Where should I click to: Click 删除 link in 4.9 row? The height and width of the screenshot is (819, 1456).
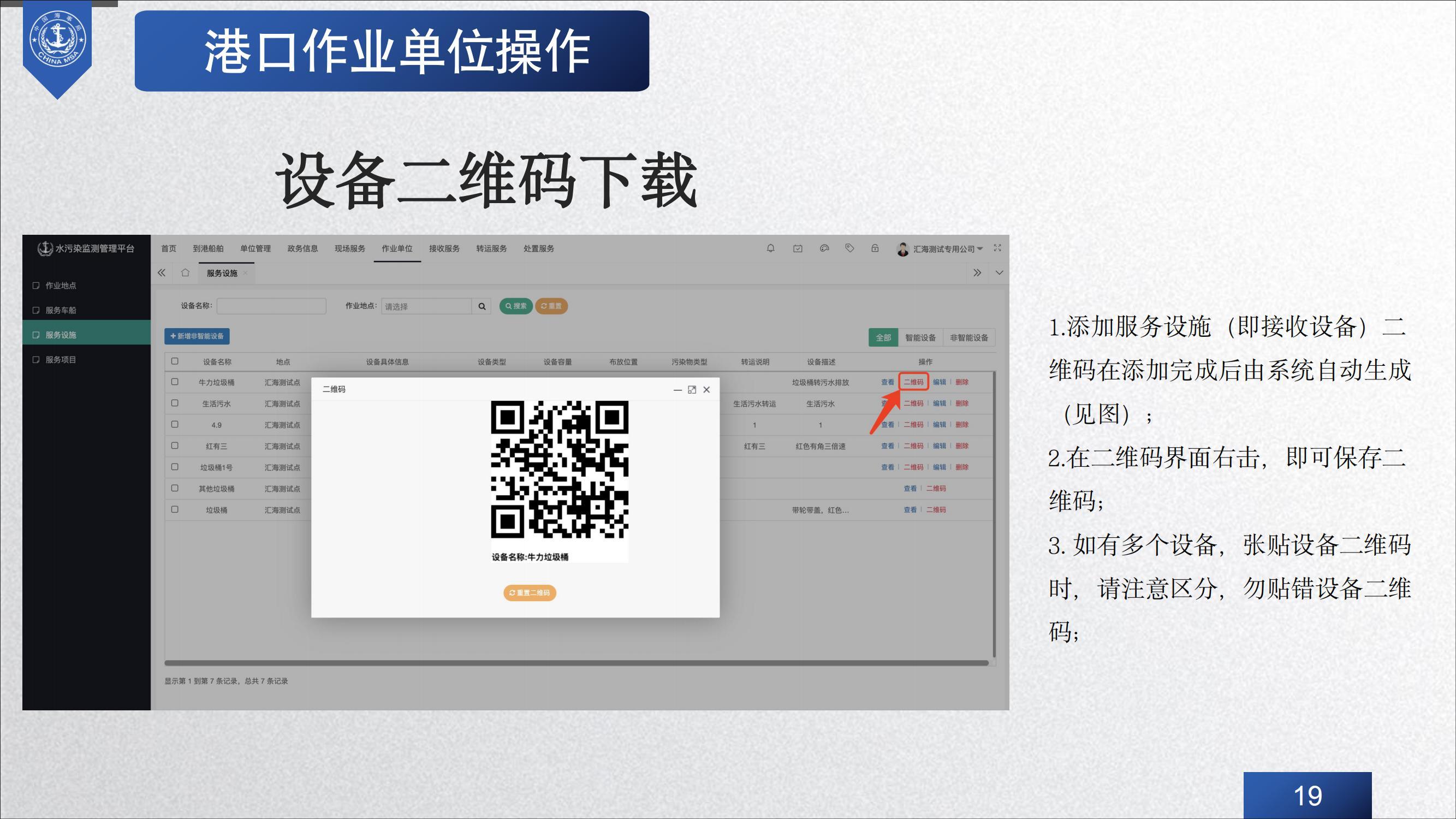tap(962, 424)
